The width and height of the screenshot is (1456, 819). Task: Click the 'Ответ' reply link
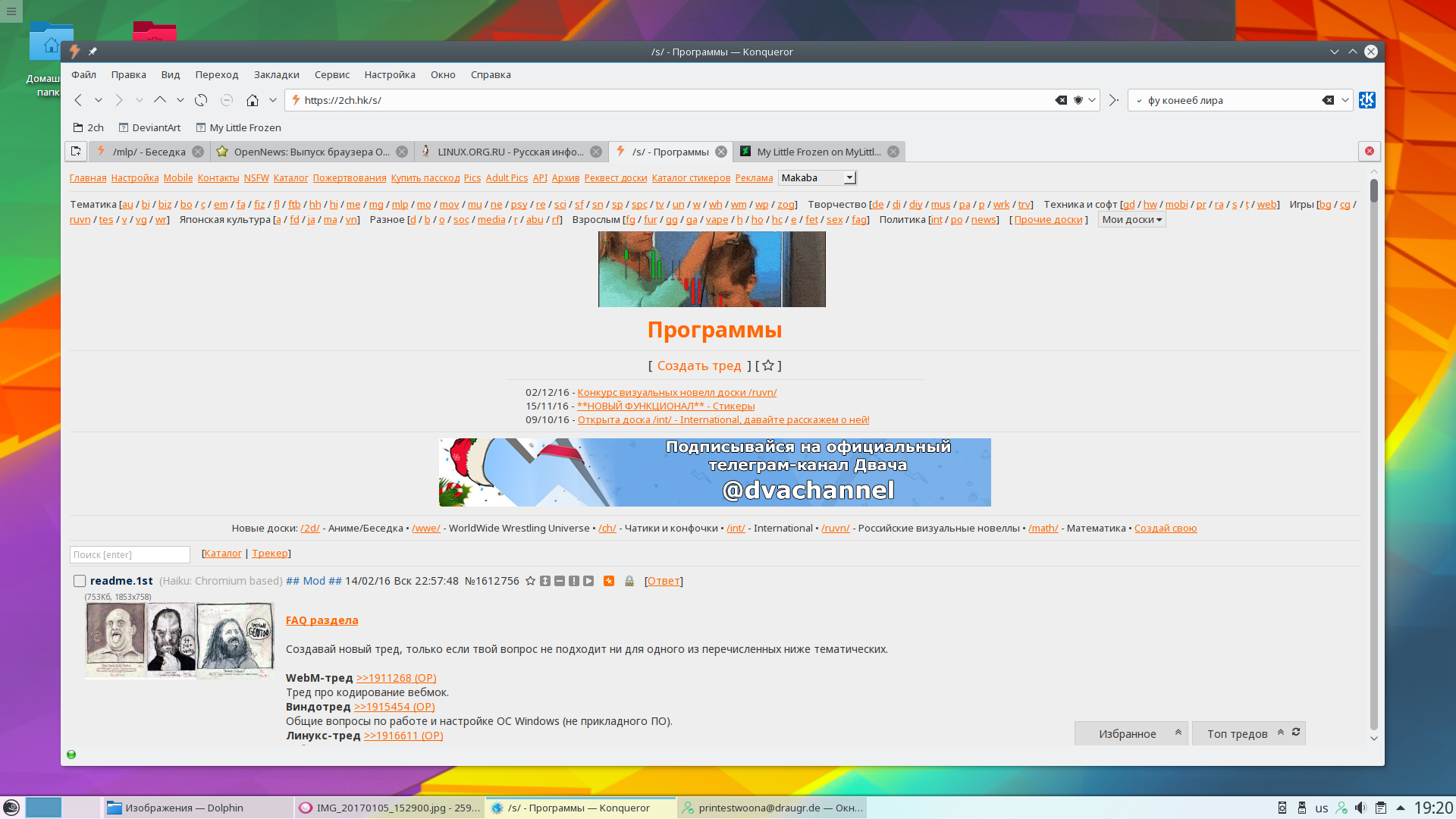664,581
